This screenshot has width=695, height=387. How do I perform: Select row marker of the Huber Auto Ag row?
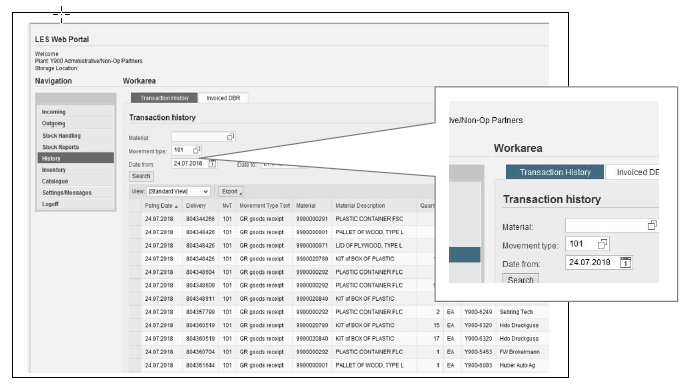pos(135,365)
